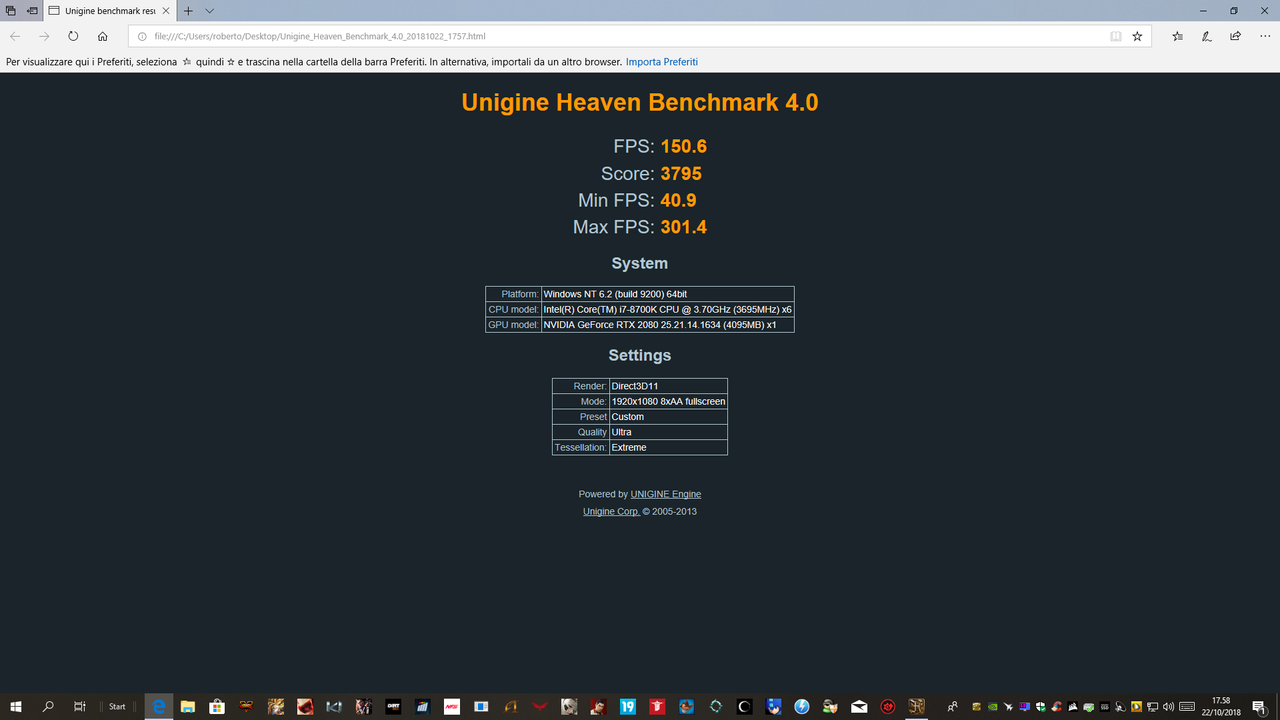1280x720 pixels.
Task: Click the Platform Windows NT cell
Action: [667, 294]
